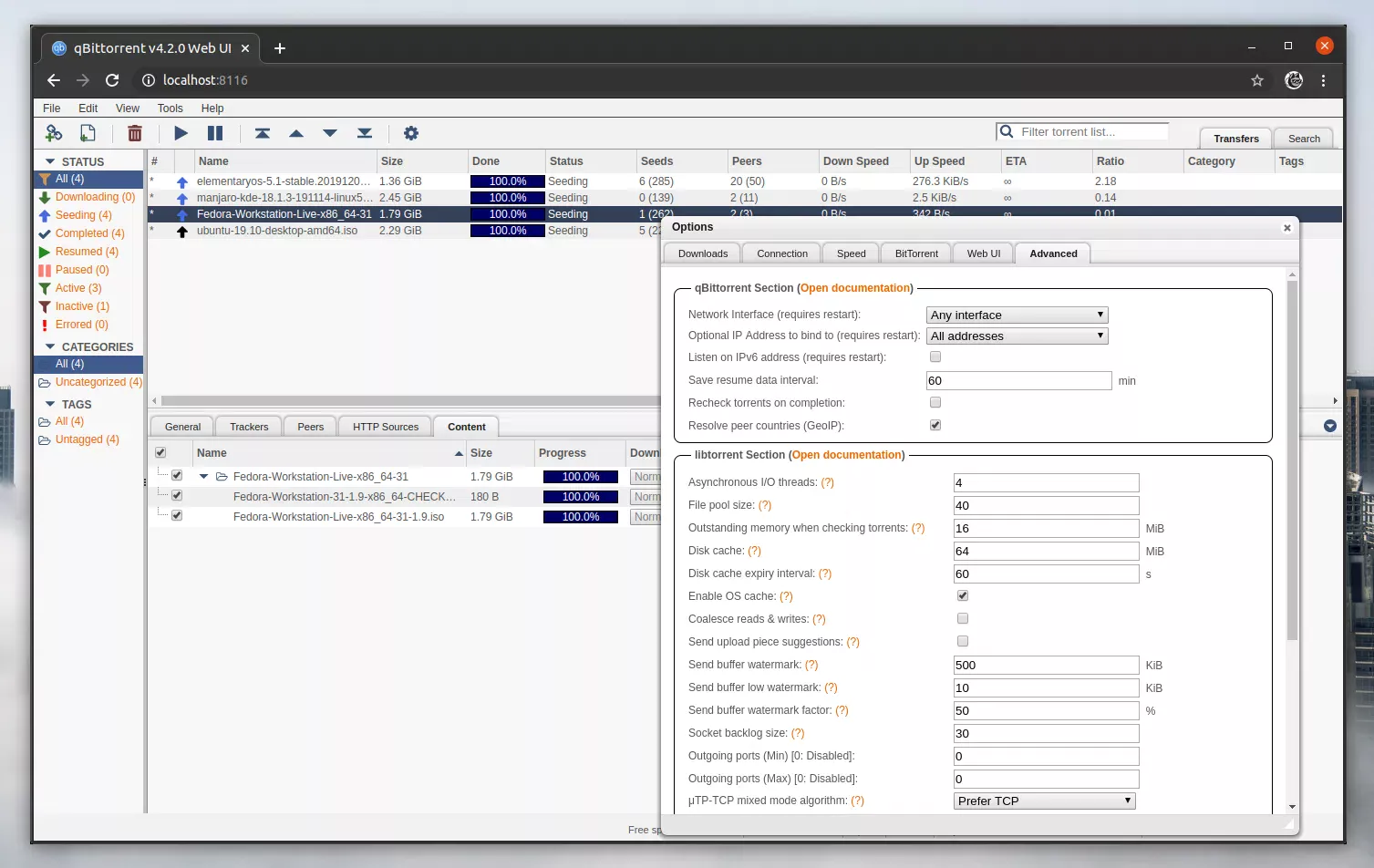Open libtorrent Section documentation link

pos(846,454)
